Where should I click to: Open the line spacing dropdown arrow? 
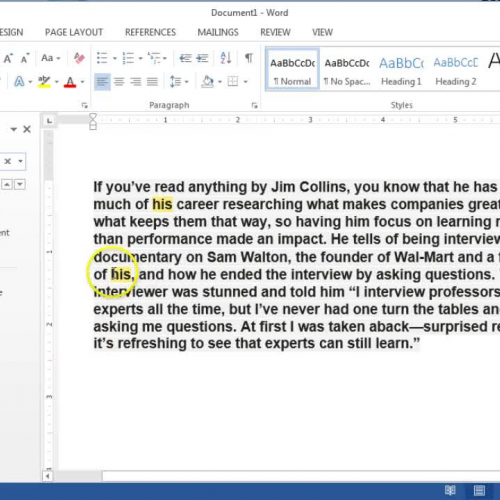[x=186, y=82]
